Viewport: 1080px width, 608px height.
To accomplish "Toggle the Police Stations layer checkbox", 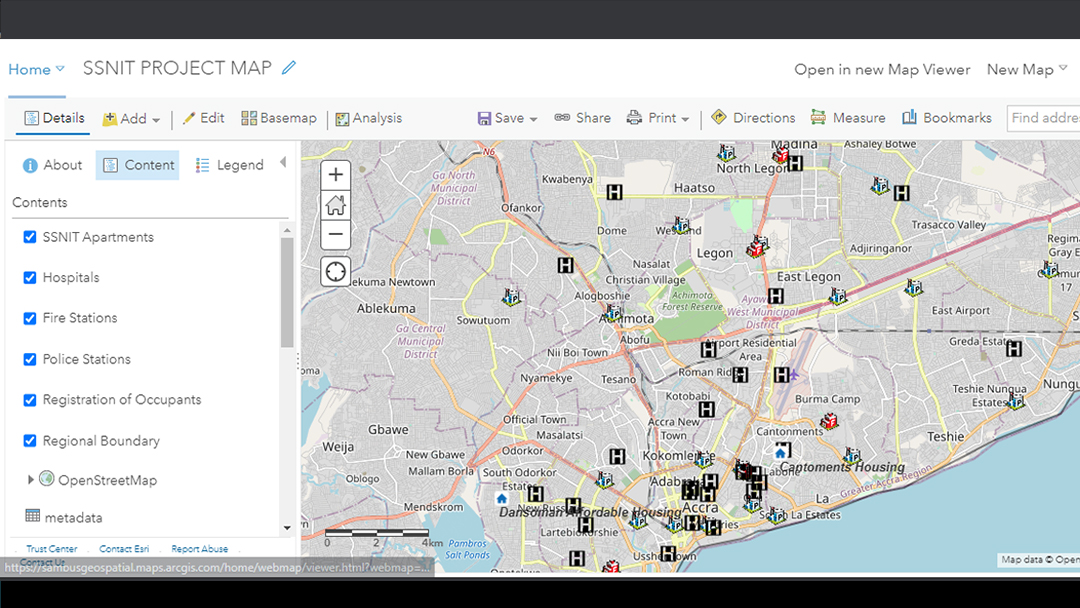I will 30,359.
